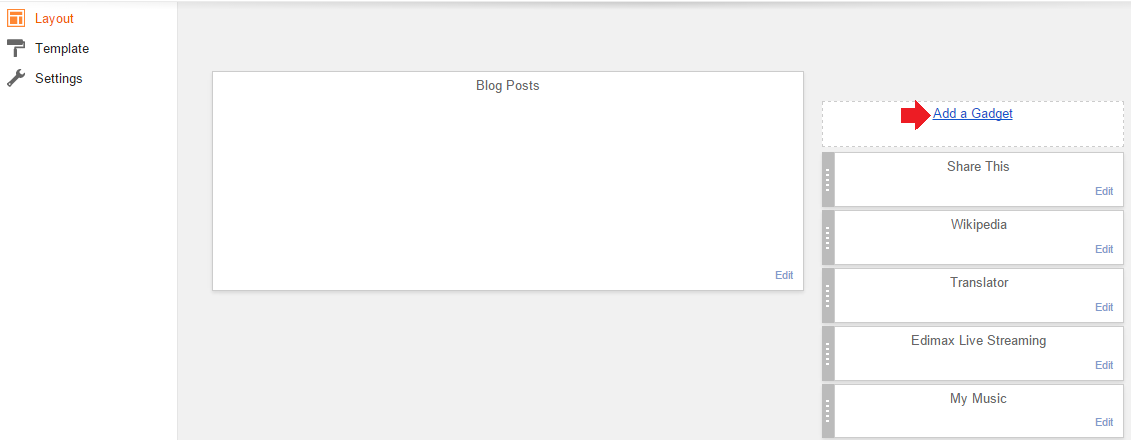Click the Template paint roller icon
Viewport: 1131px width, 440px height.
(x=15, y=48)
